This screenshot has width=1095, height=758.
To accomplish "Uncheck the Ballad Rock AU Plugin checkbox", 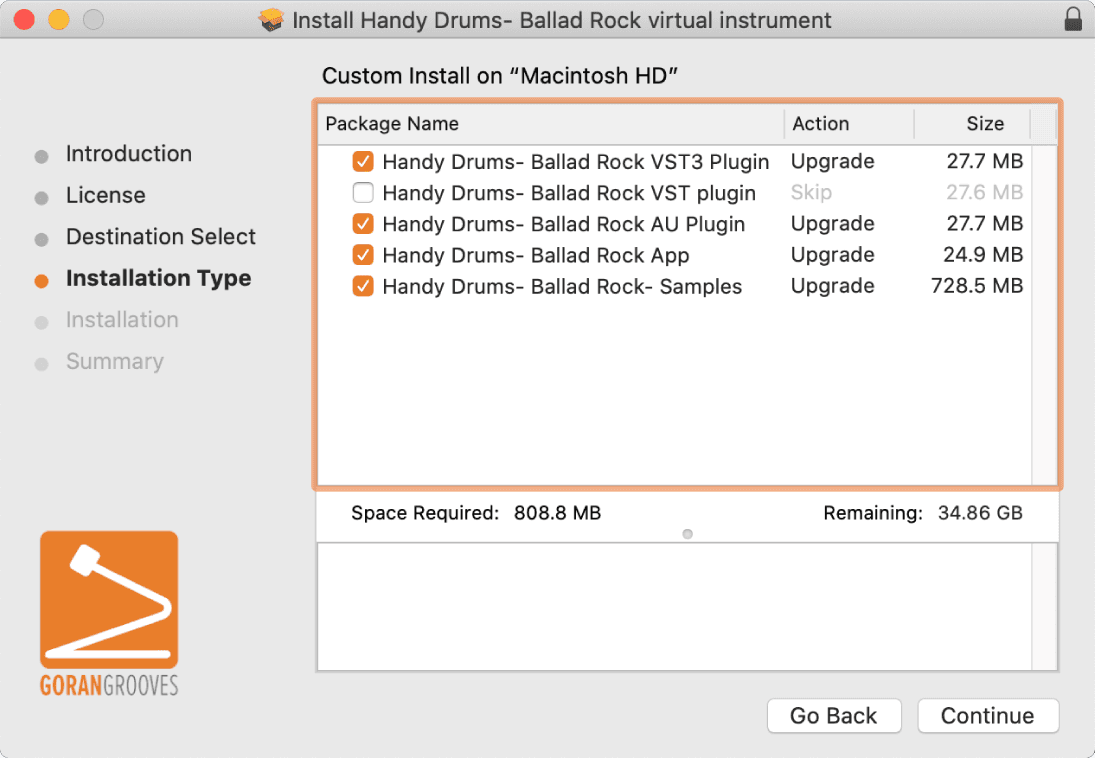I will (x=362, y=224).
